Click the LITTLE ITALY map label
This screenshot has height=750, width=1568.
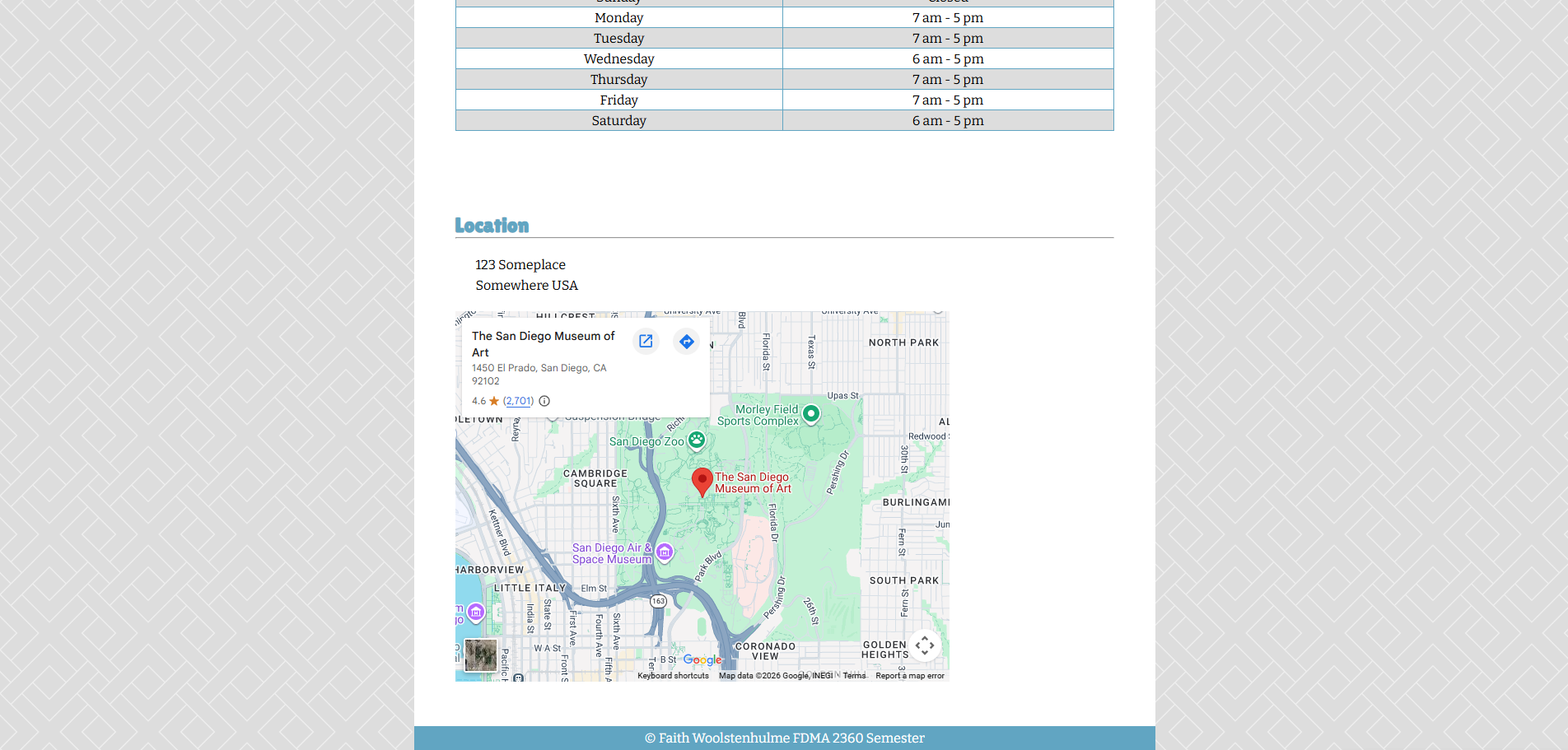point(530,588)
